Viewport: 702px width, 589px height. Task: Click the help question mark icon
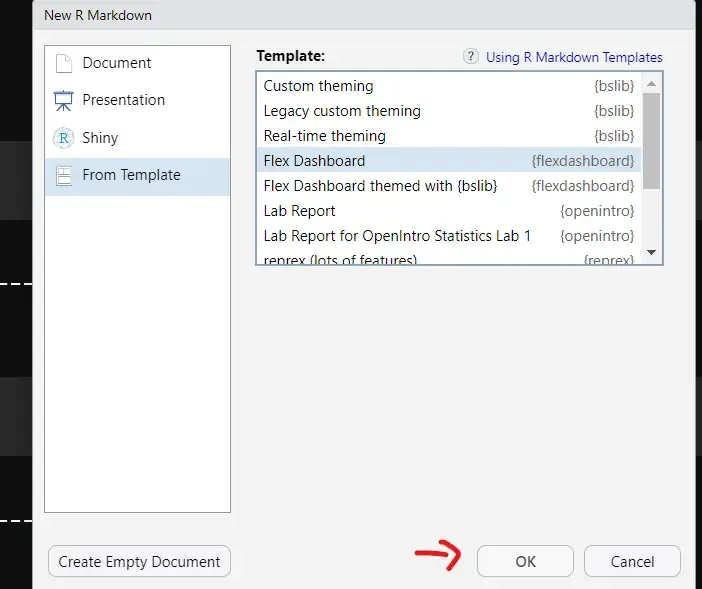471,57
